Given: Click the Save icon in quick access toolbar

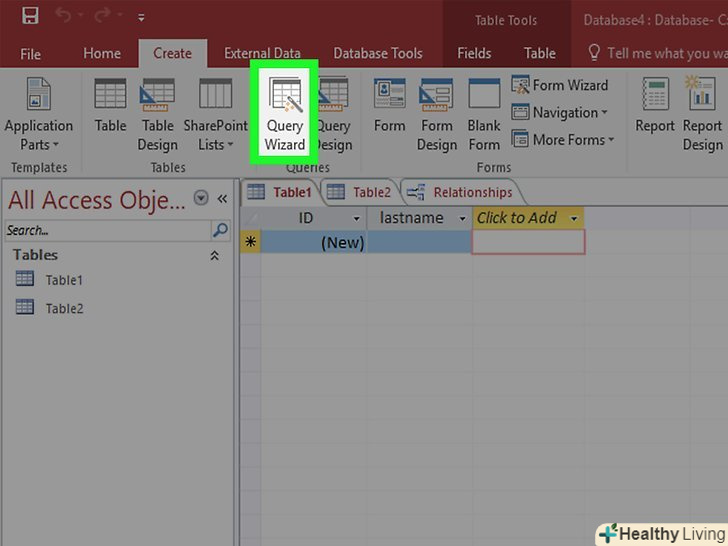Looking at the screenshot, I should click(30, 16).
